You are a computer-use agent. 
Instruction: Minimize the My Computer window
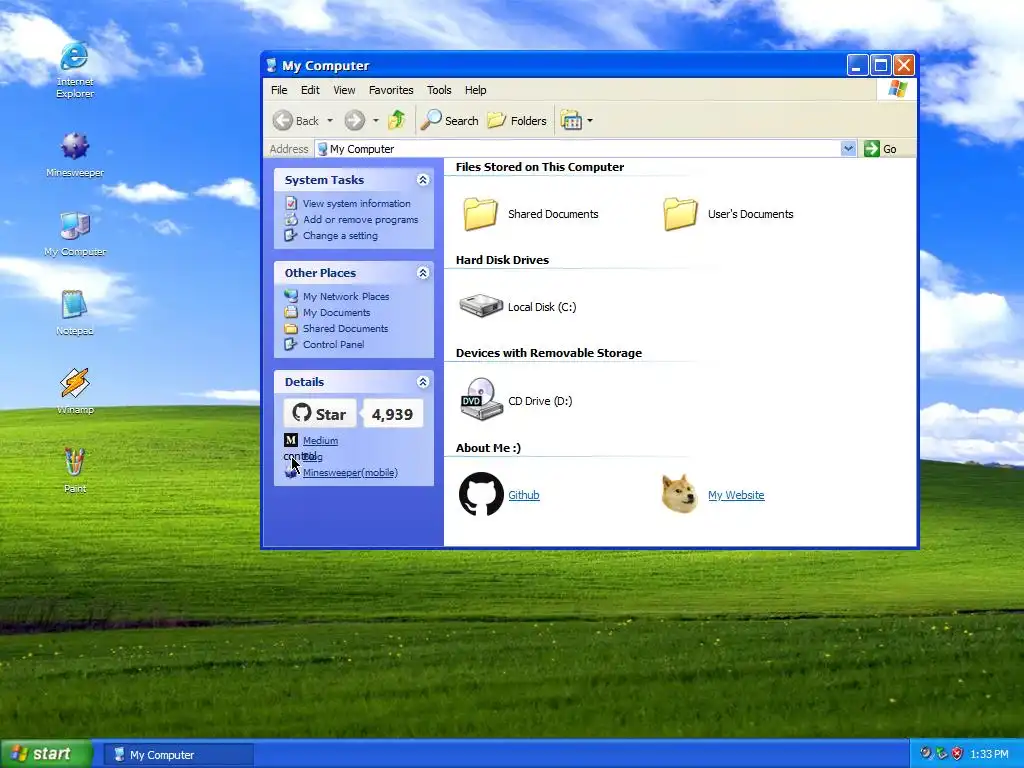857,65
